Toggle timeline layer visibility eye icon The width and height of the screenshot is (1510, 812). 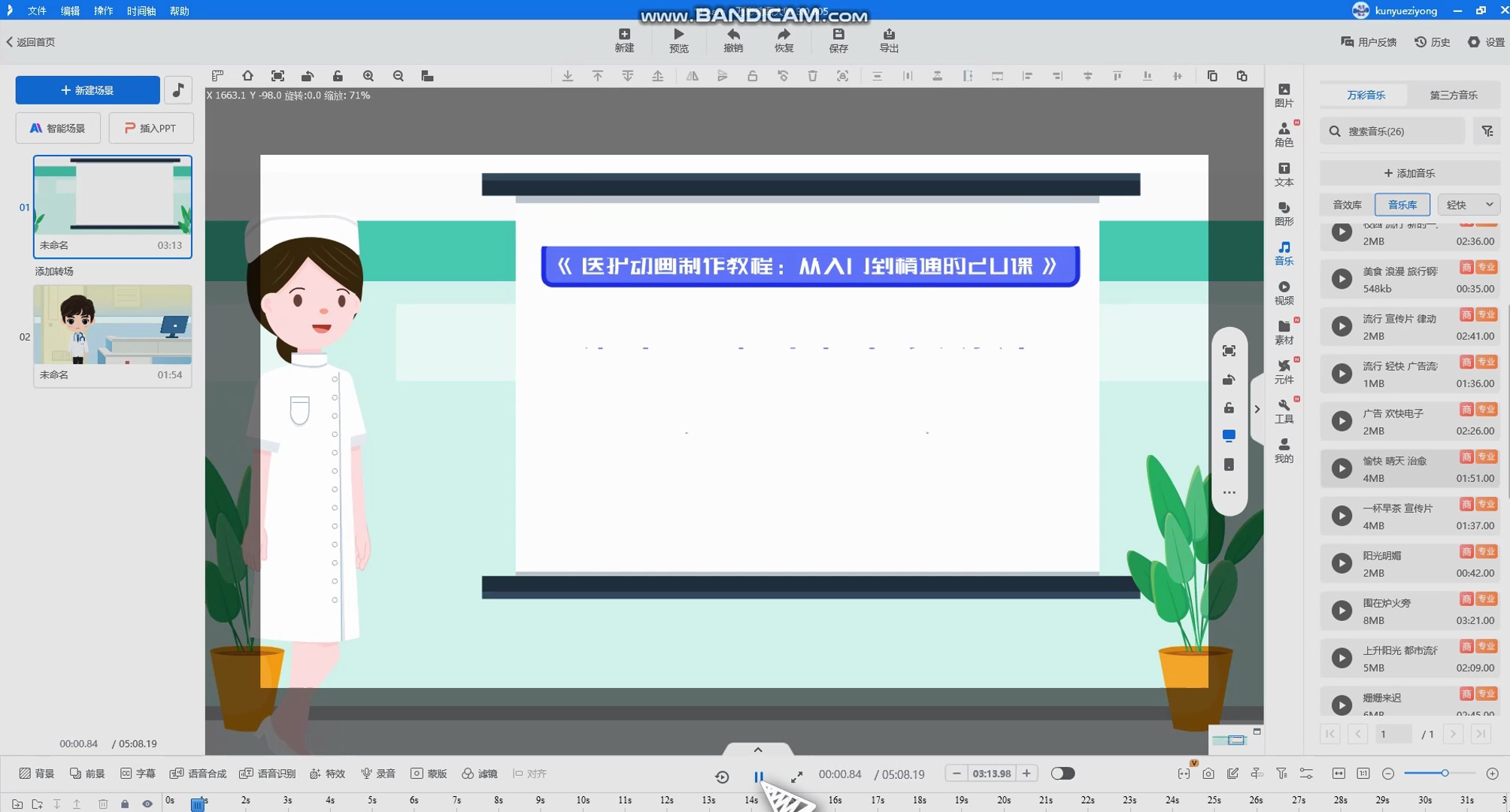[x=147, y=804]
